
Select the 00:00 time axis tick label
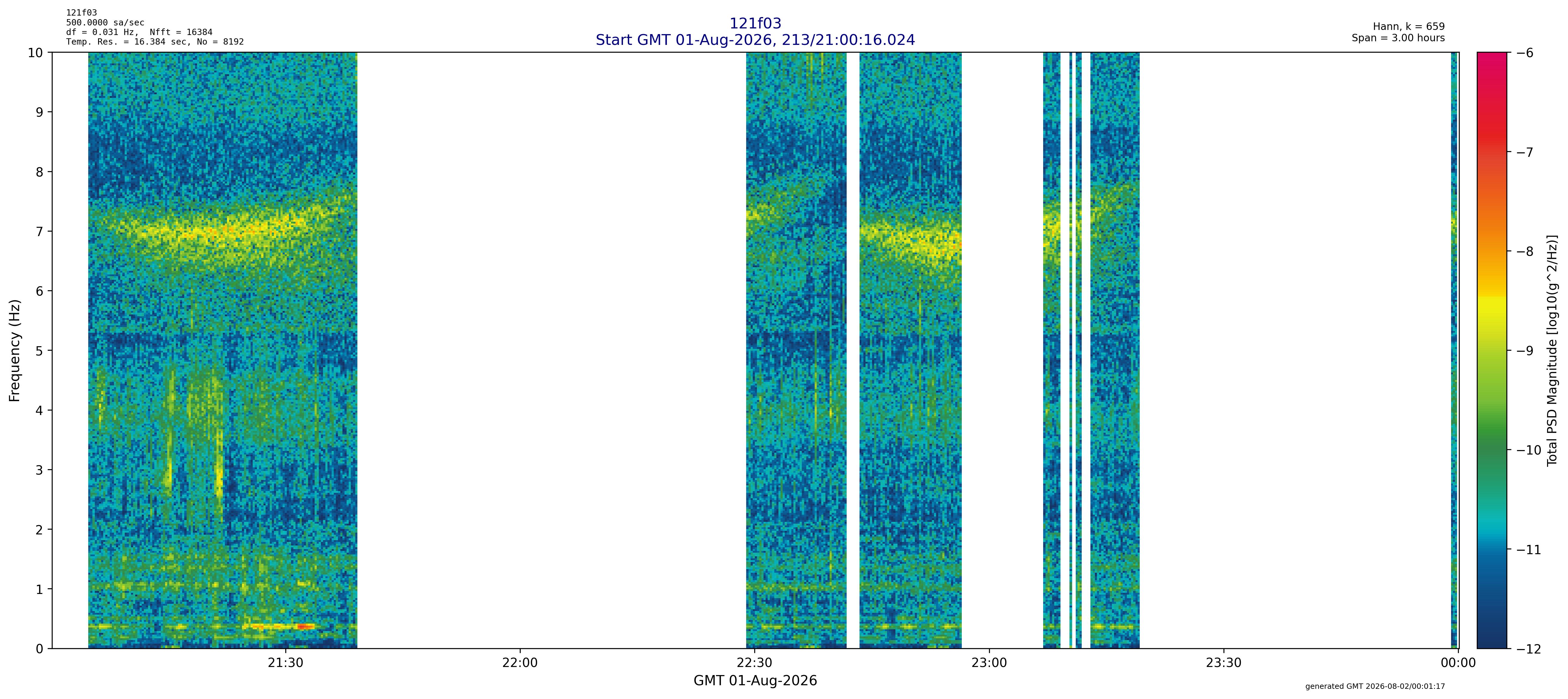(x=1459, y=663)
